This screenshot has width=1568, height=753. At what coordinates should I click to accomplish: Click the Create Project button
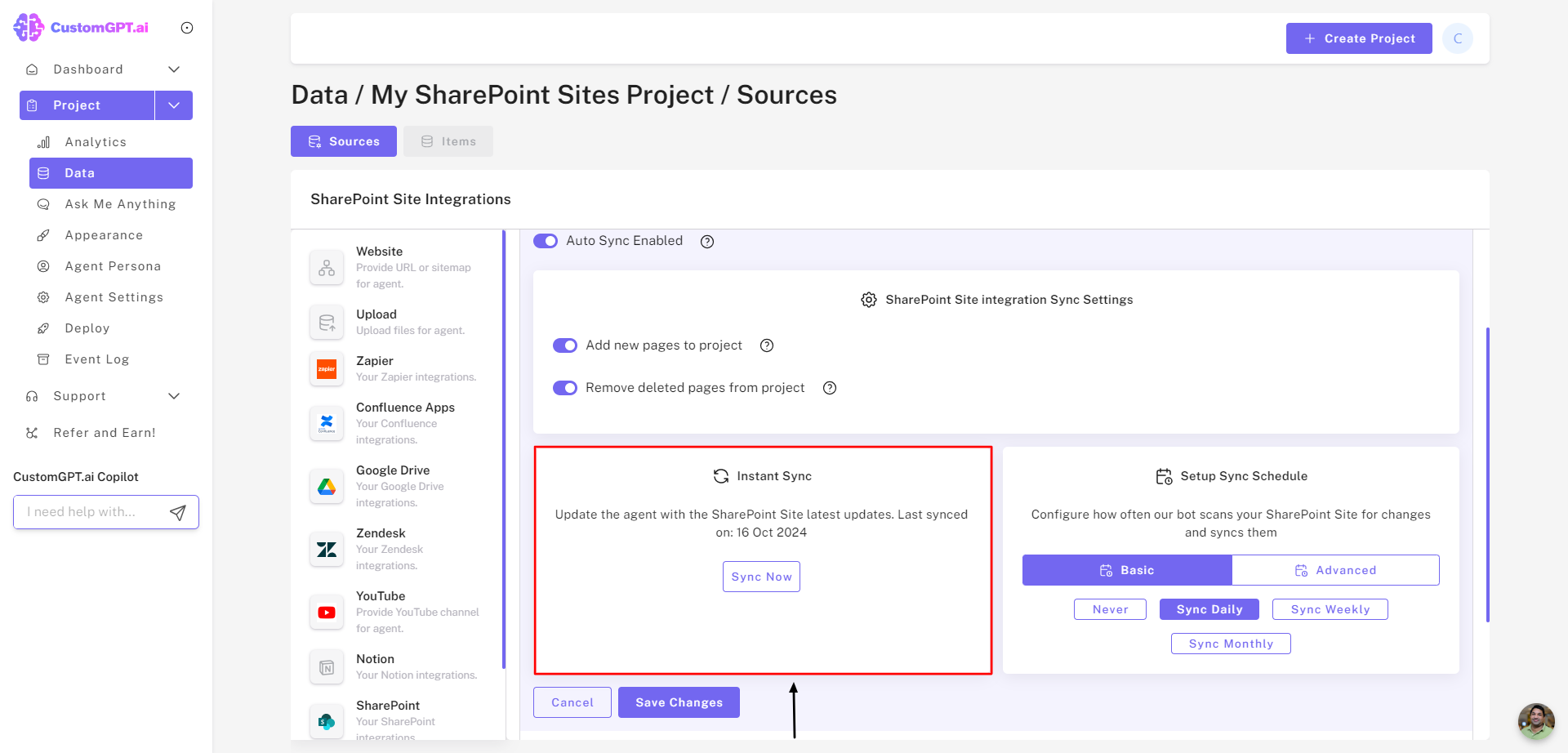[x=1359, y=38]
